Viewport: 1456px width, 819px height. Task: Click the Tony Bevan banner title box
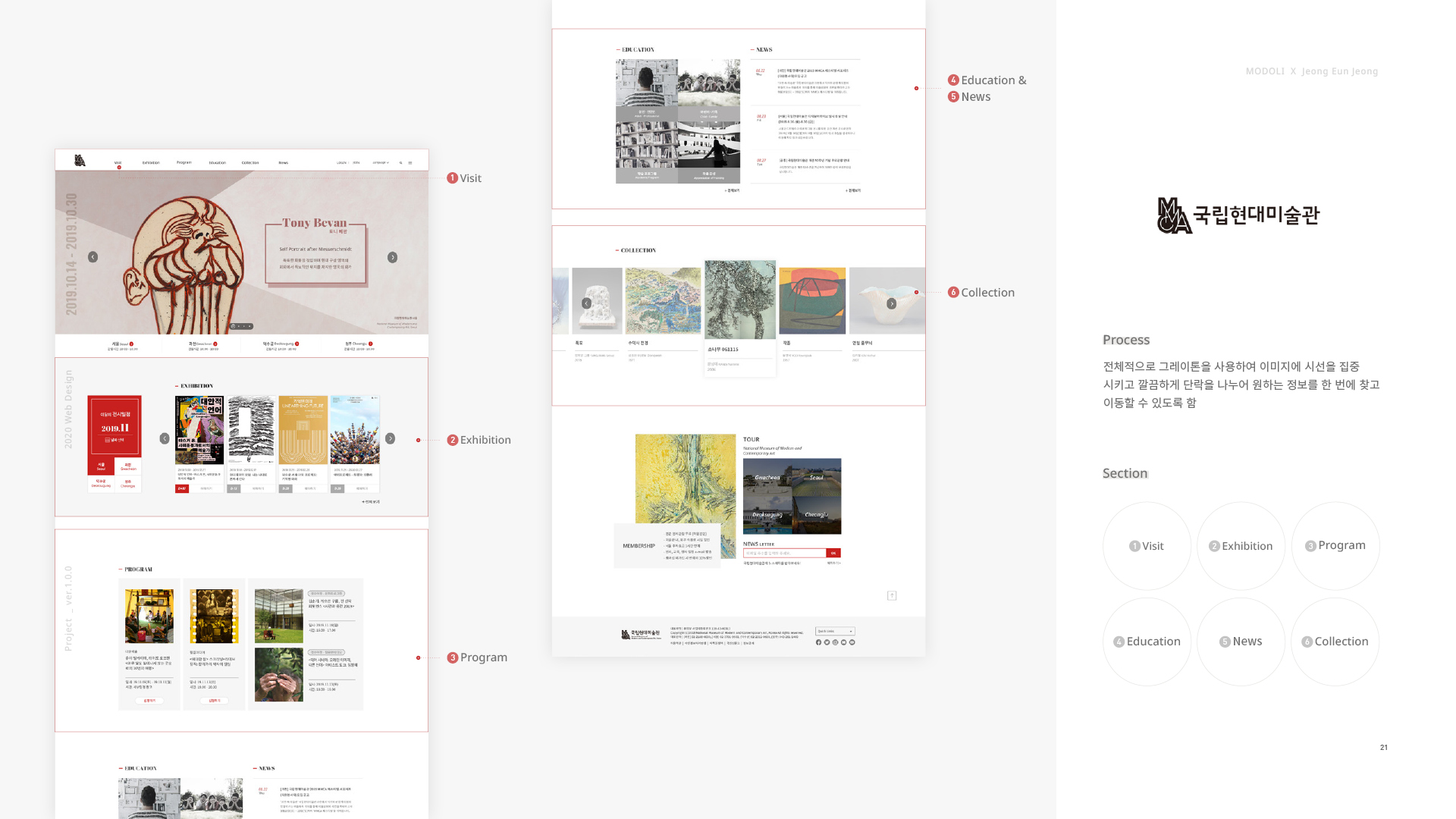[316, 253]
